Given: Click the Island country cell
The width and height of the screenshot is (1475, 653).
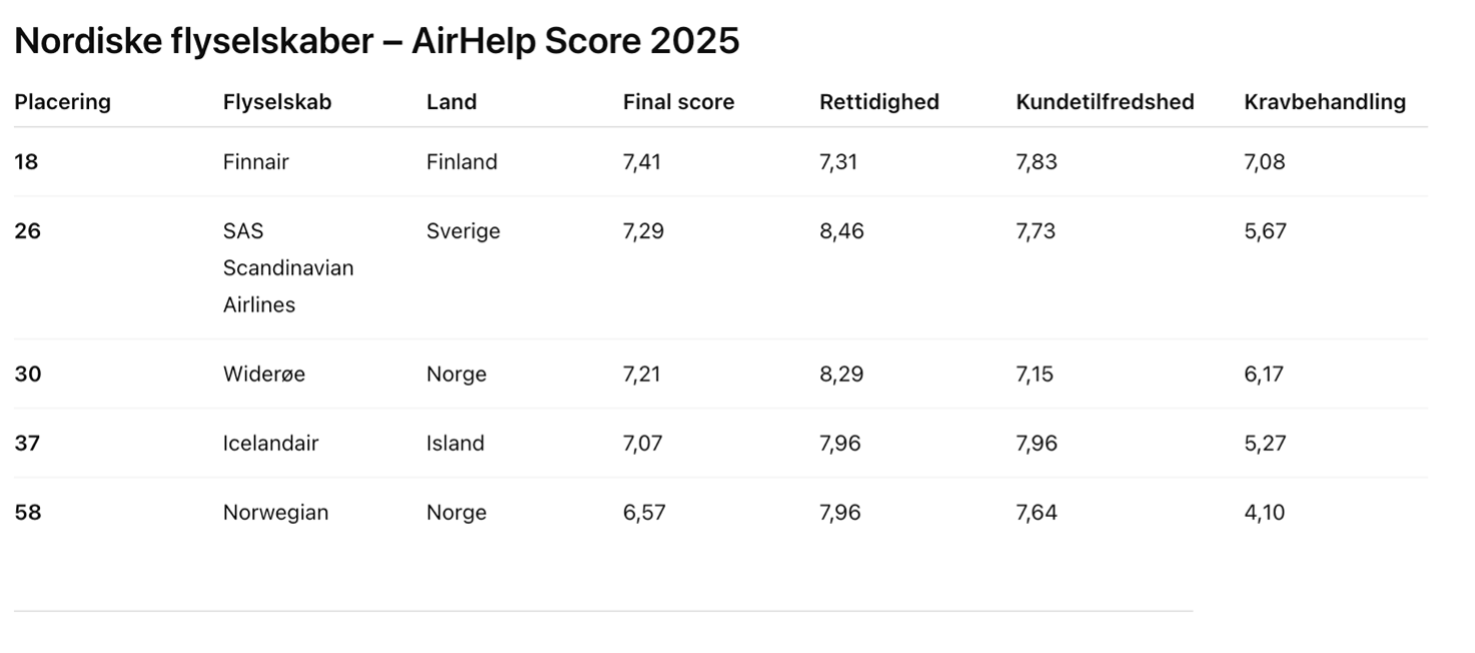Looking at the screenshot, I should point(455,443).
